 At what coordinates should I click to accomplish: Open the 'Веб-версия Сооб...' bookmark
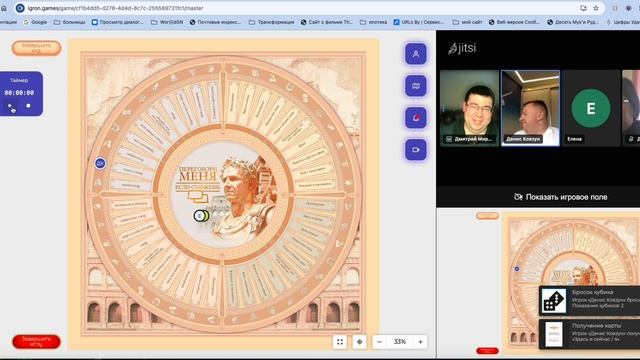514,22
